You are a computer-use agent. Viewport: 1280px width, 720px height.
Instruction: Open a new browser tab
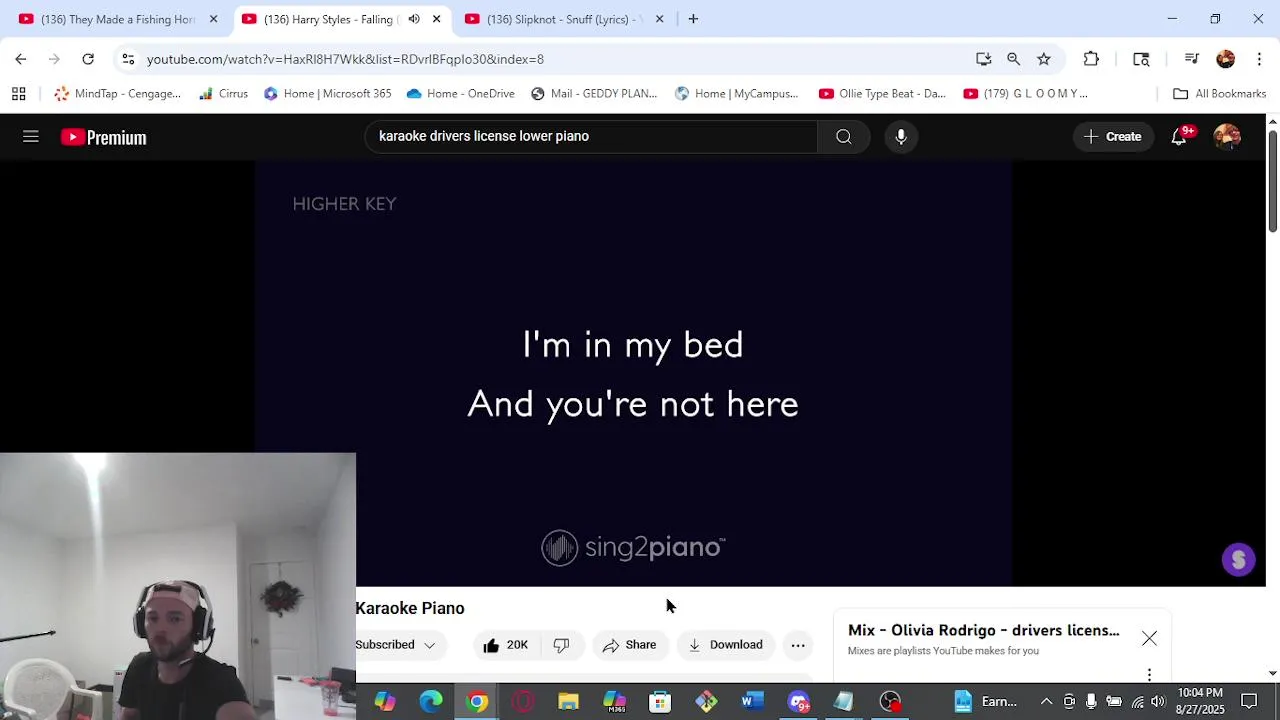pos(693,19)
